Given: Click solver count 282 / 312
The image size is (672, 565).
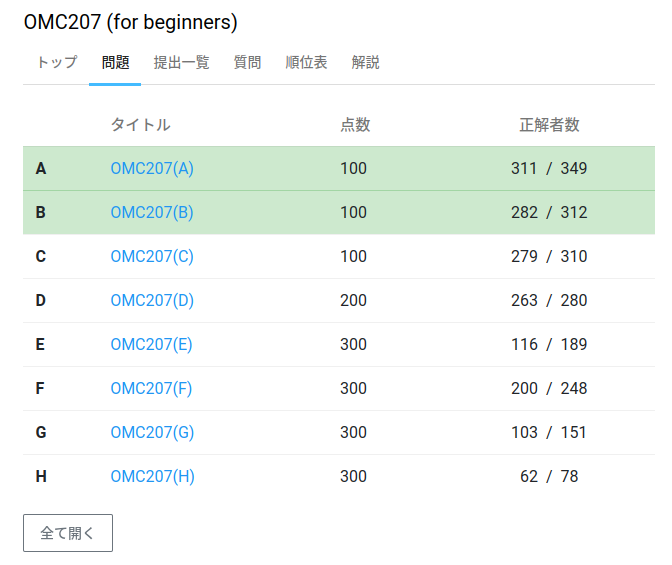Looking at the screenshot, I should coord(549,213).
